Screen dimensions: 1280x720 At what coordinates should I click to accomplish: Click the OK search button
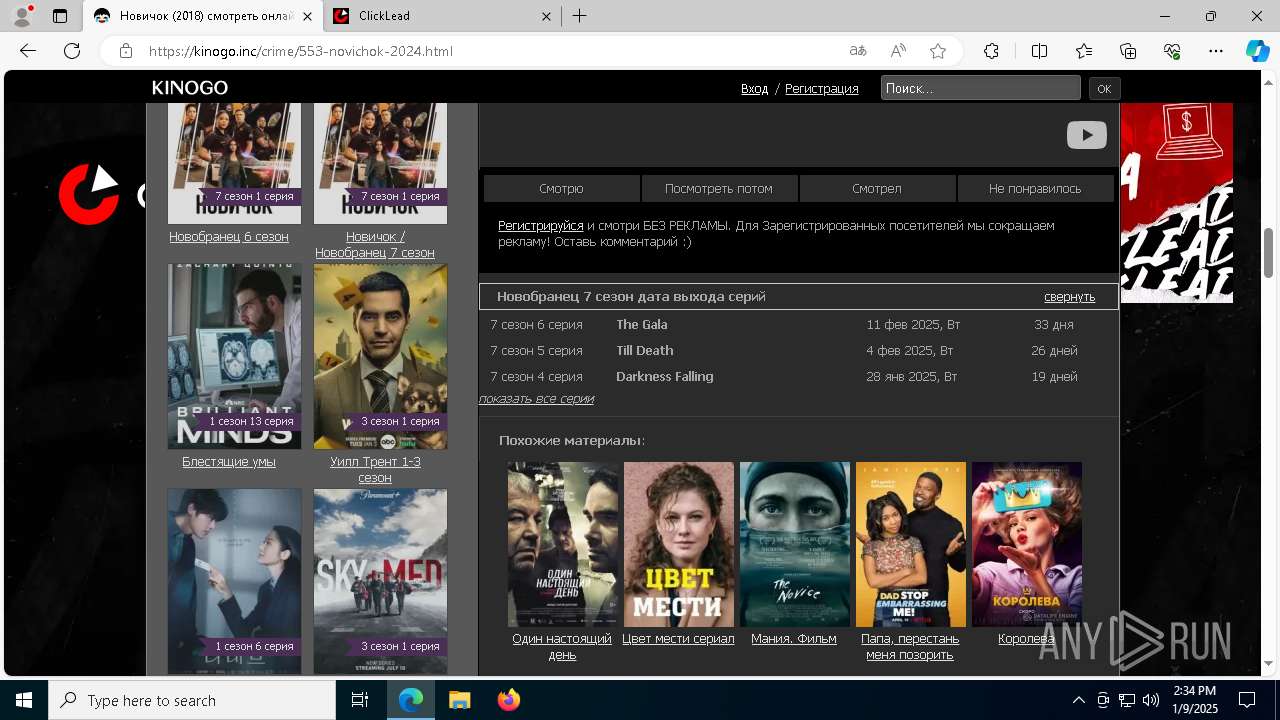pos(1104,88)
